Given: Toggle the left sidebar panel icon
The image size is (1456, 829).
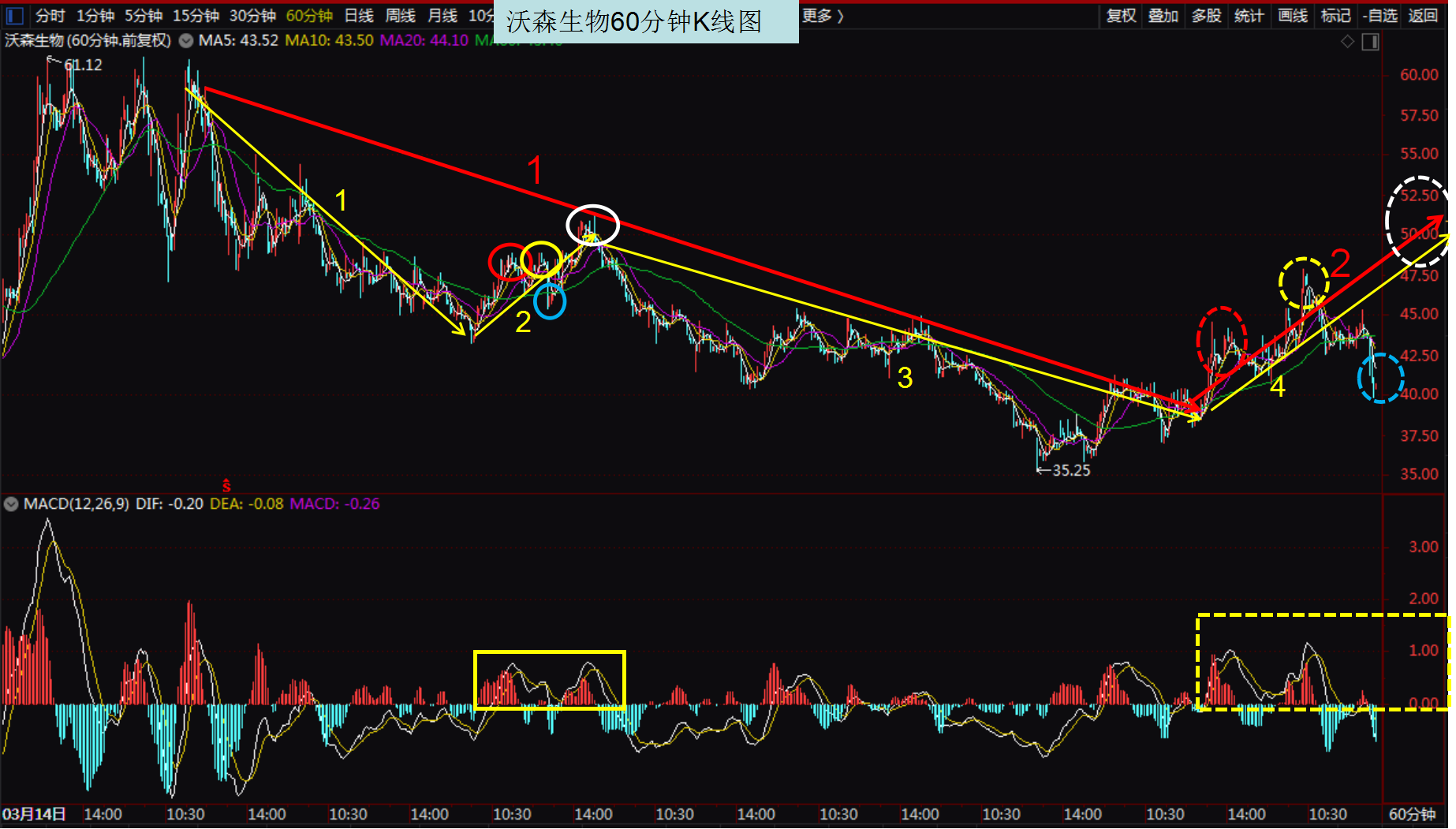Looking at the screenshot, I should pyautogui.click(x=14, y=15).
